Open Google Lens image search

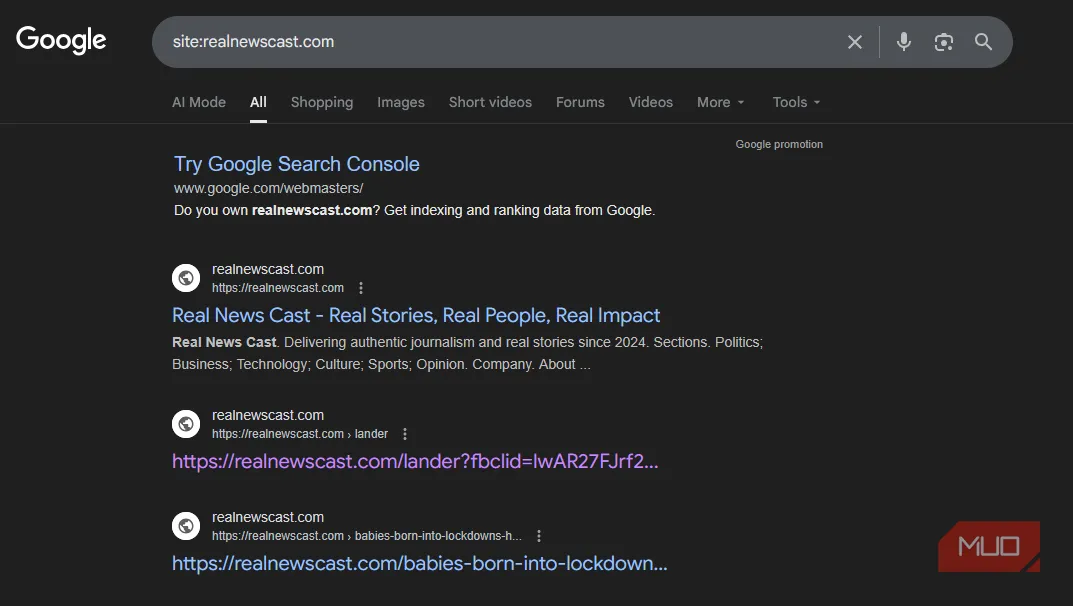tap(943, 42)
